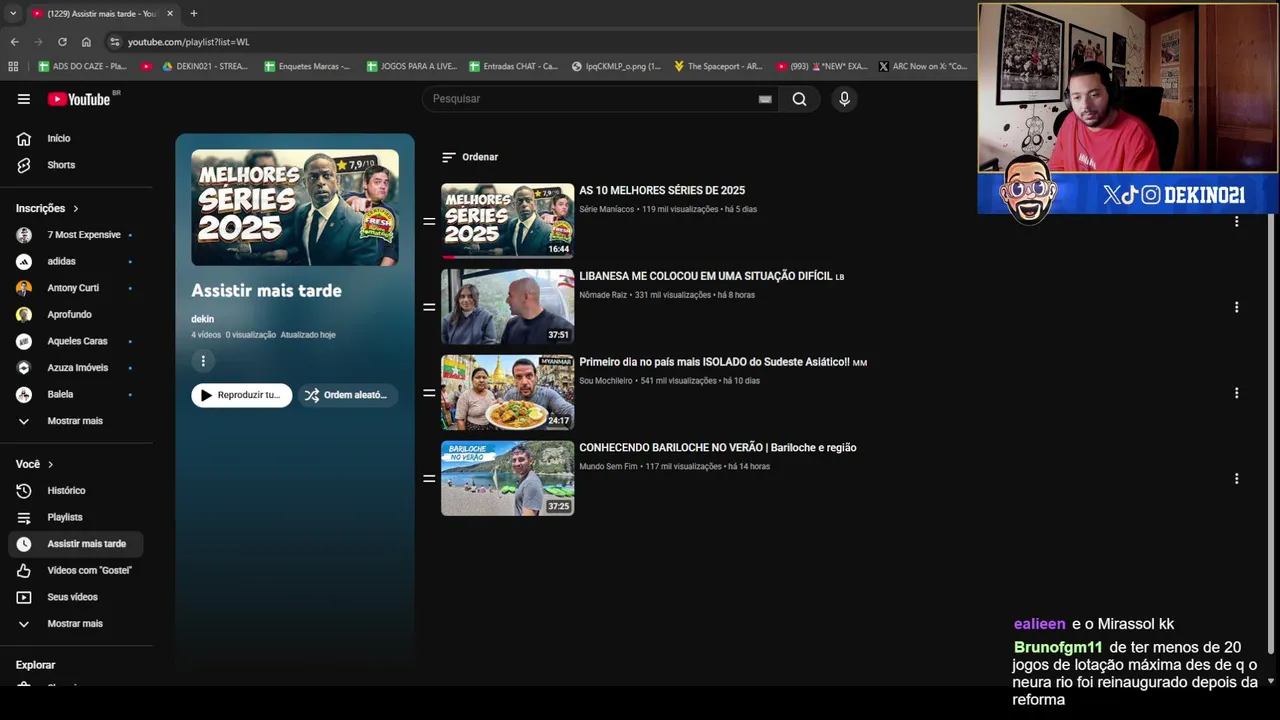Open JOGOS PARA A LIVE bookmark
This screenshot has height=720, width=1280.
411,66
